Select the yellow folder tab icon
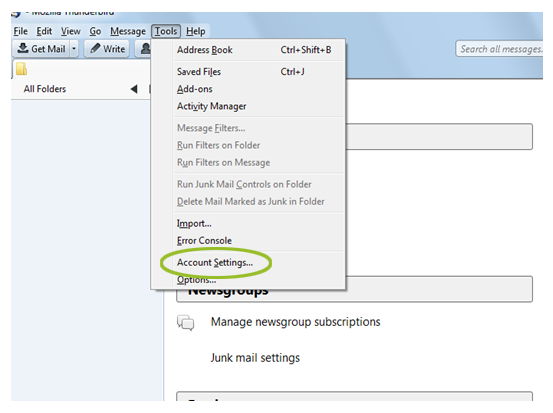The height and width of the screenshot is (413, 553). pos(21,69)
